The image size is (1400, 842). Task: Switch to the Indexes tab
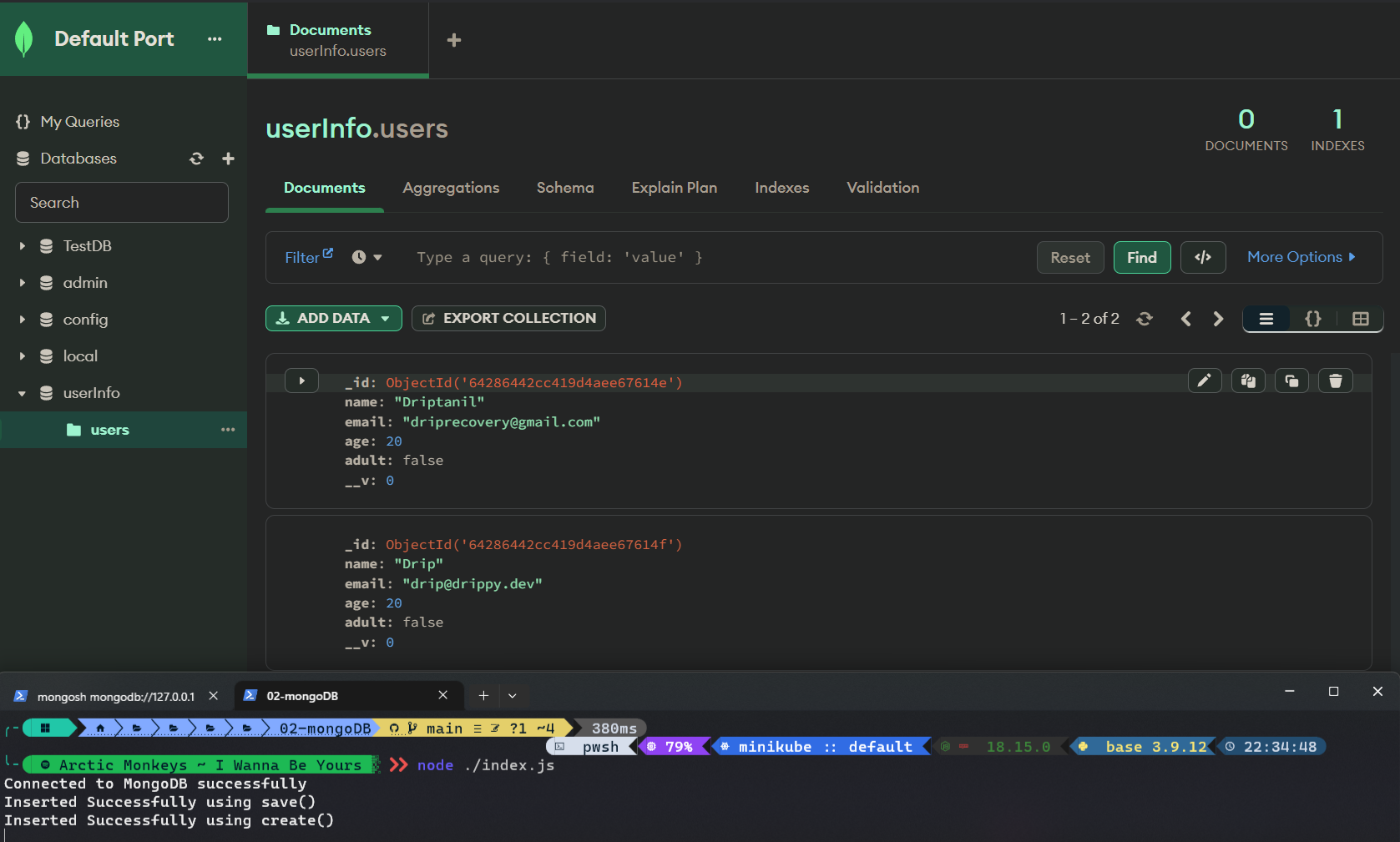[781, 188]
